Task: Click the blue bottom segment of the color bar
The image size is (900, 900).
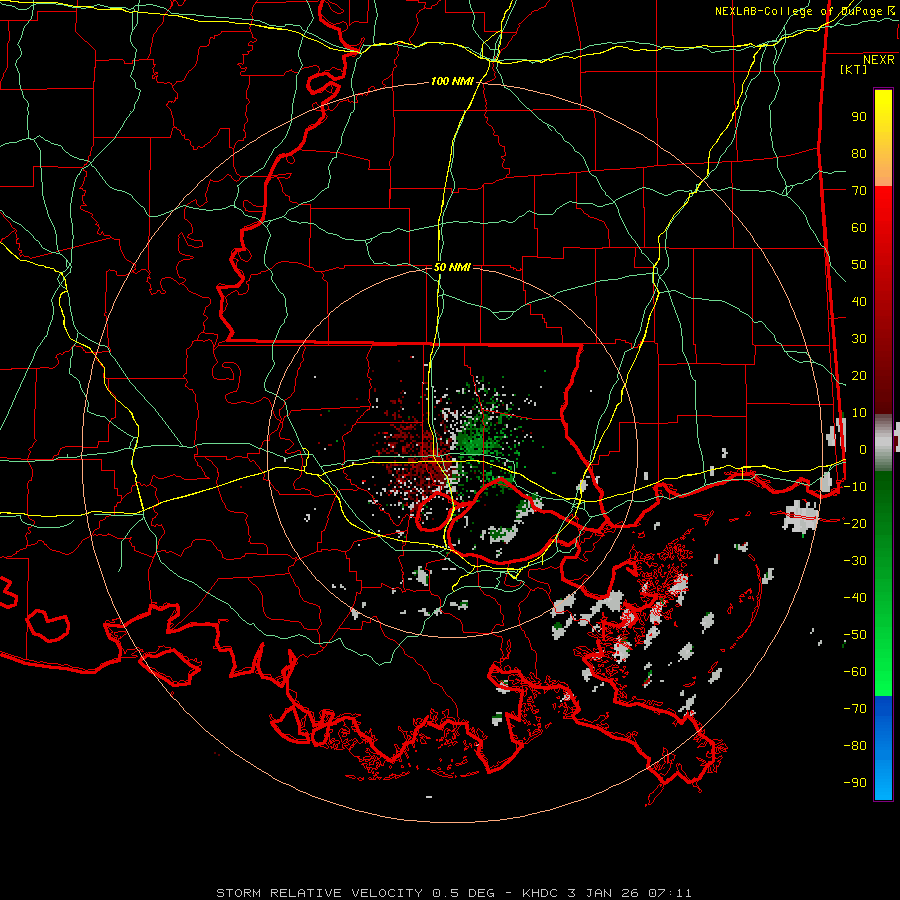Action: click(x=883, y=748)
